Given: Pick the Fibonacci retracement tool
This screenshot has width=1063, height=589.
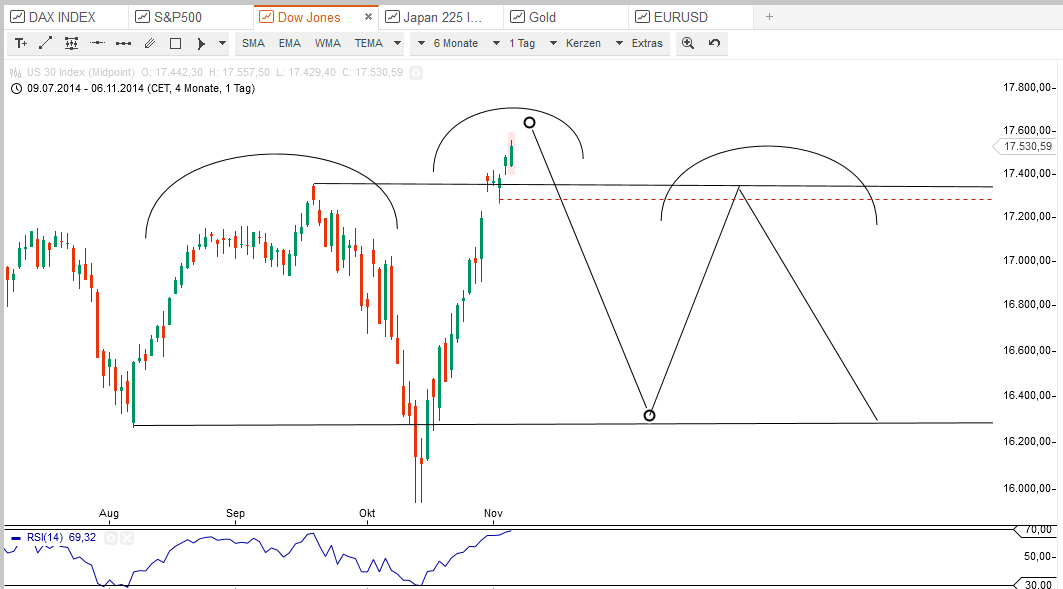Looking at the screenshot, I should pyautogui.click(x=71, y=43).
